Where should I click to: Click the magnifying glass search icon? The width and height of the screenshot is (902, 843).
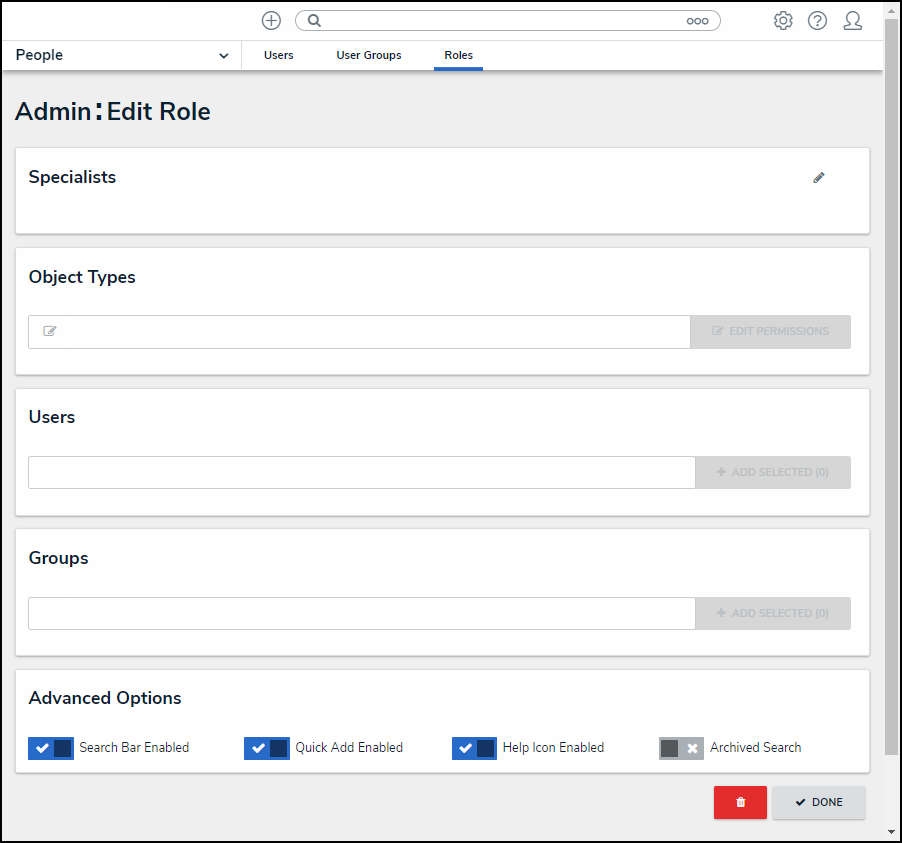pyautogui.click(x=314, y=21)
